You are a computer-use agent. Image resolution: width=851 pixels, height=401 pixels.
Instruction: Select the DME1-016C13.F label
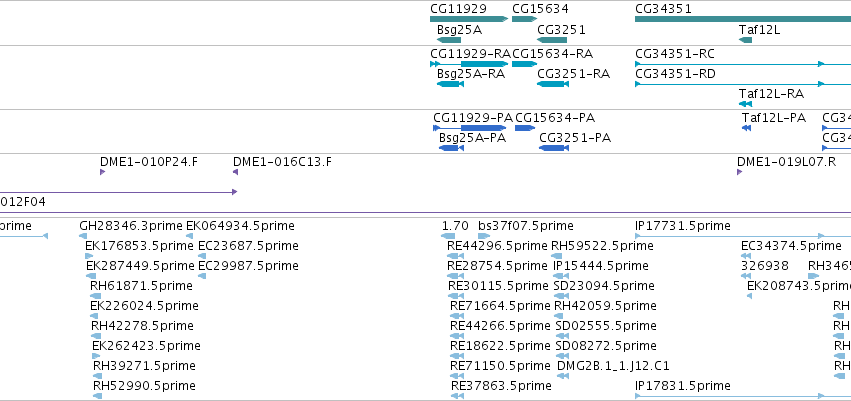click(x=282, y=161)
